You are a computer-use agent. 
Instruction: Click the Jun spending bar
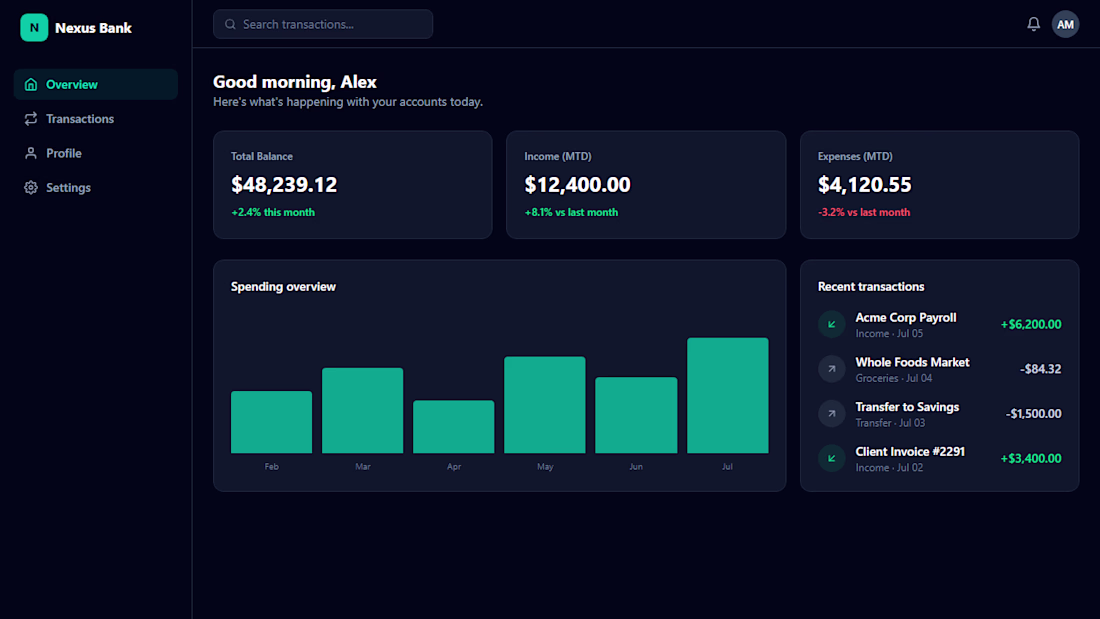tap(636, 415)
